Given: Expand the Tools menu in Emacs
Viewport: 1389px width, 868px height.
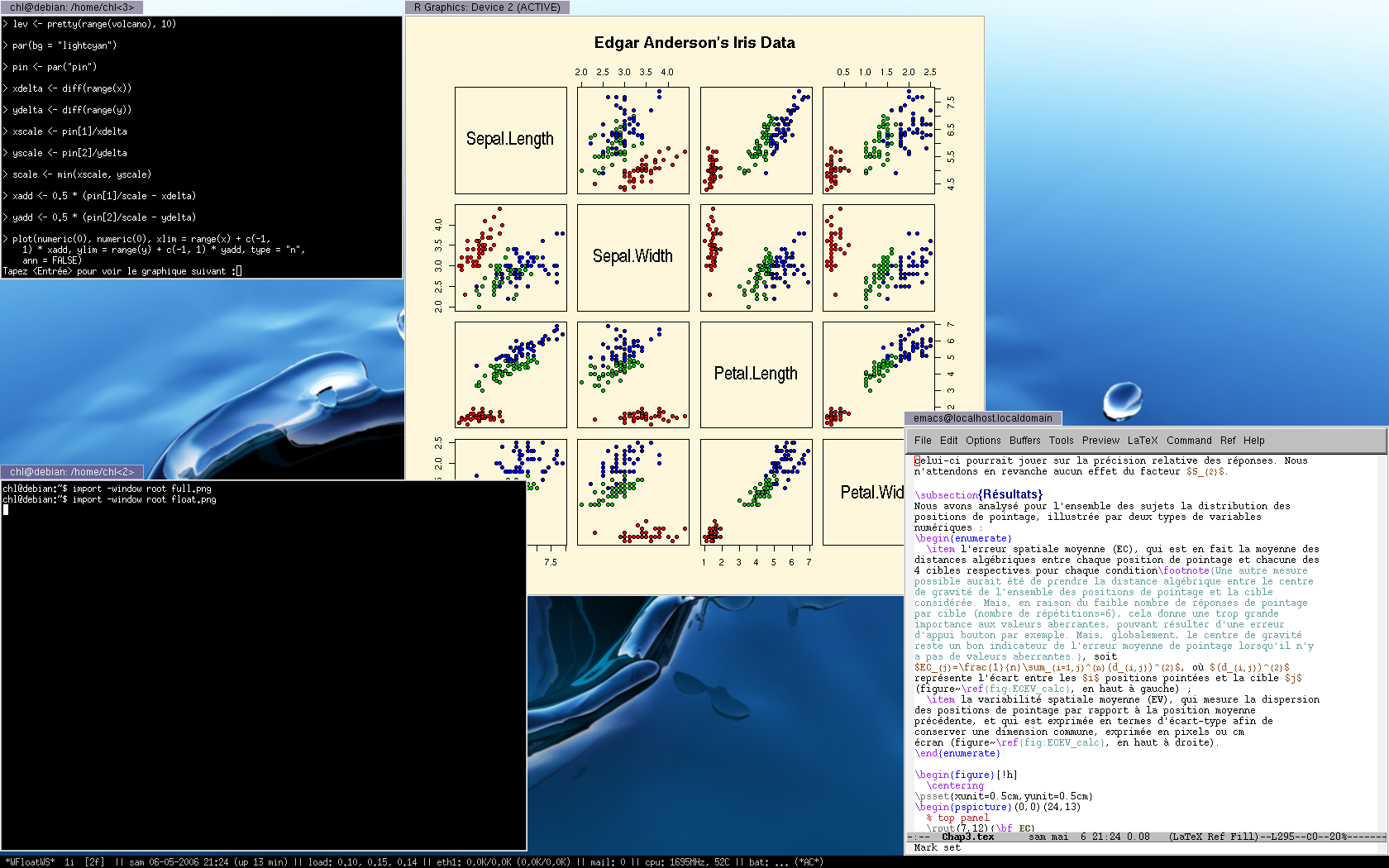Looking at the screenshot, I should pyautogui.click(x=1061, y=441).
